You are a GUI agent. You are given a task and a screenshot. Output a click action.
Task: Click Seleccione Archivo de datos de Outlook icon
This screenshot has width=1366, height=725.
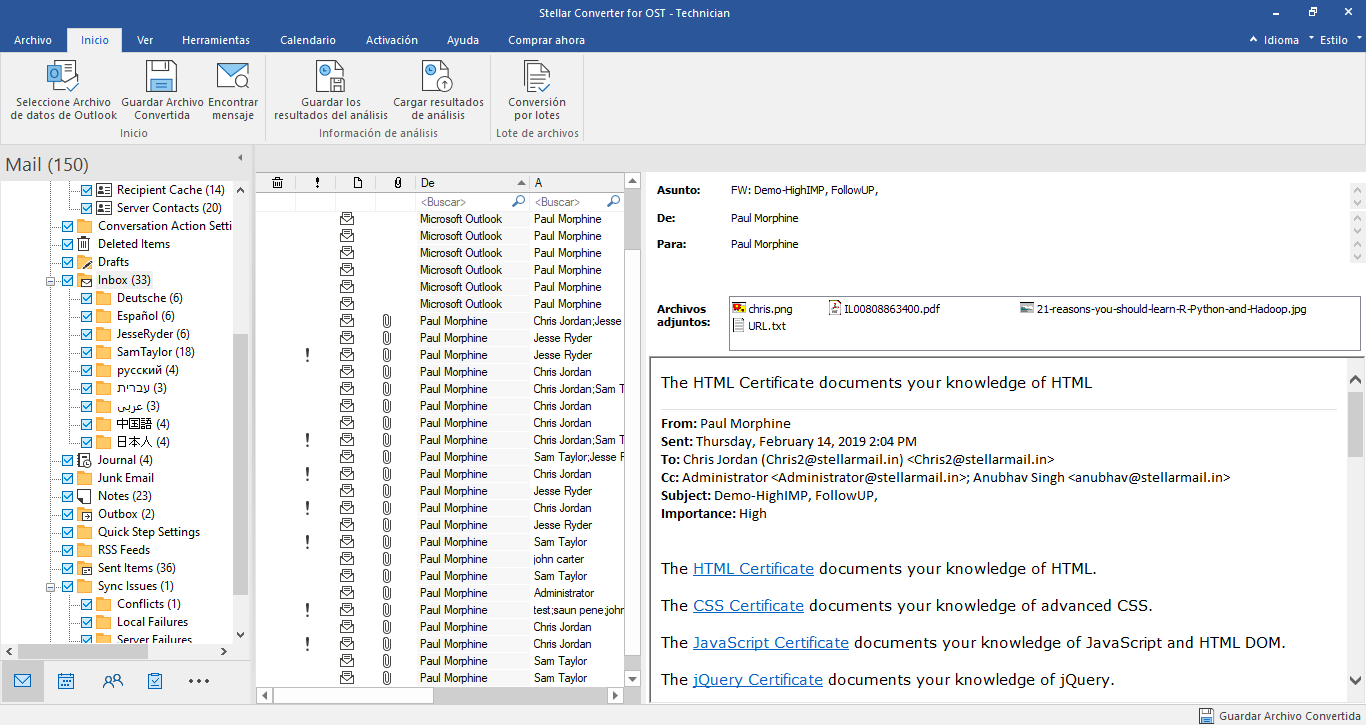coord(63,77)
